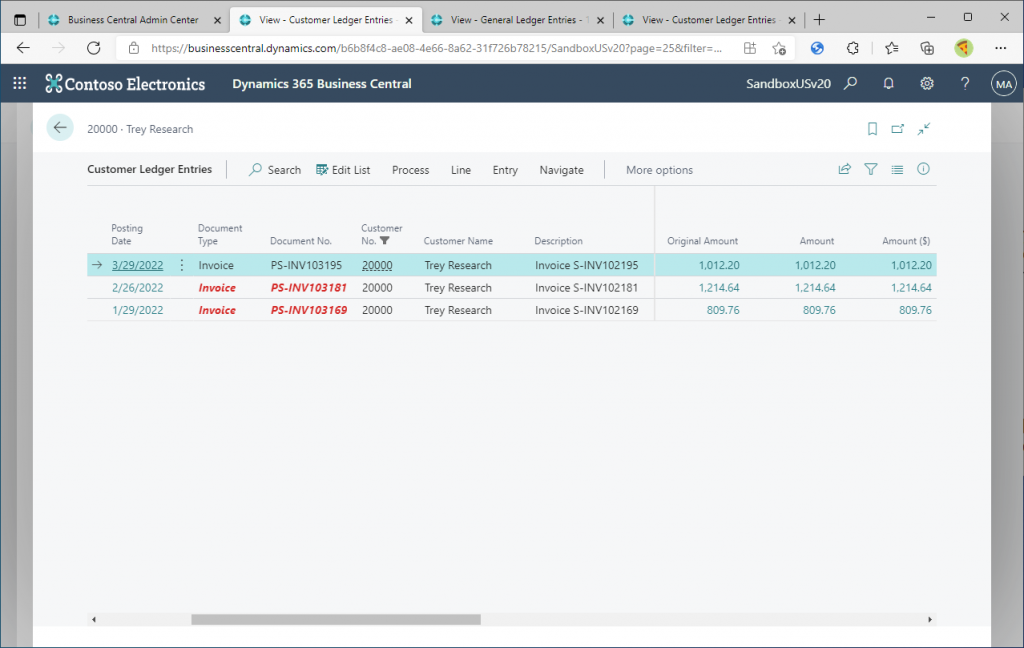Click the back arrow beside Trey Research
Image resolution: width=1024 pixels, height=648 pixels.
60,127
